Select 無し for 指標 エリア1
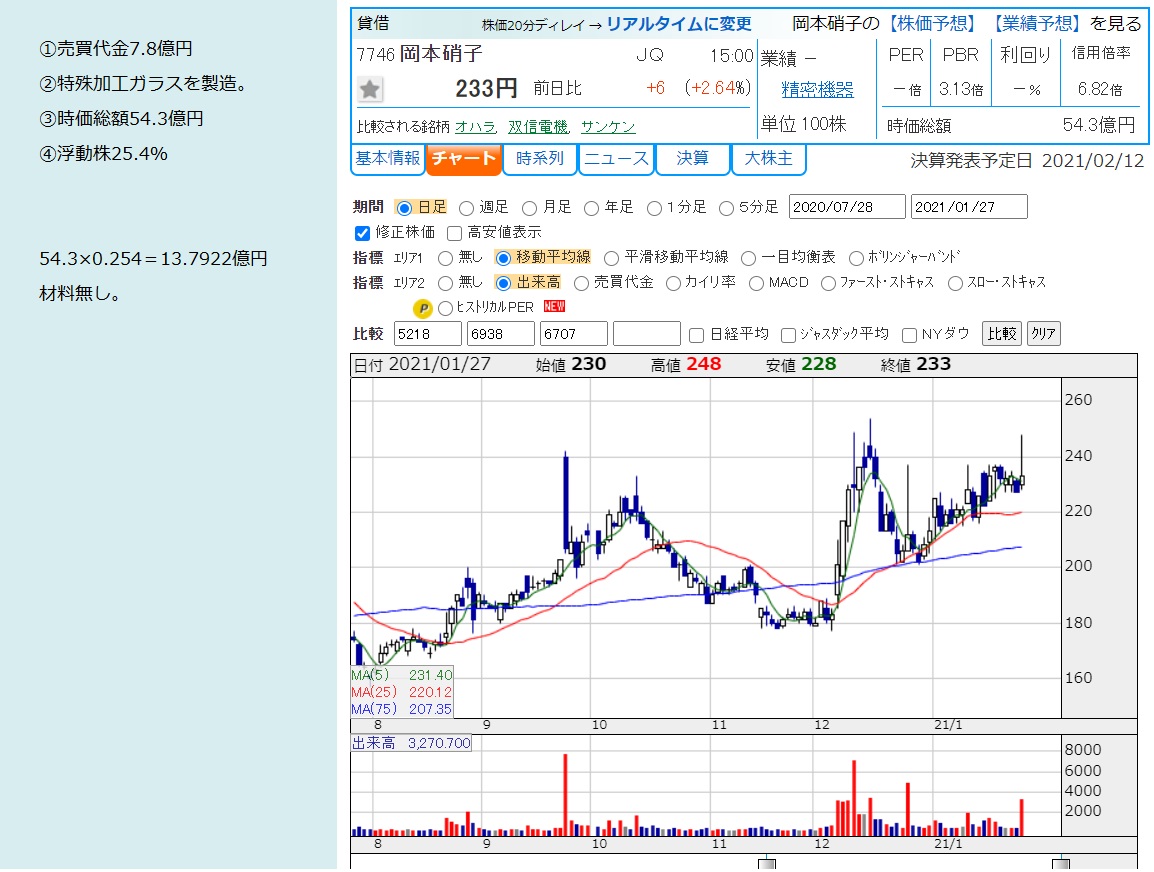Screen dimensions: 1154x872 (445, 258)
